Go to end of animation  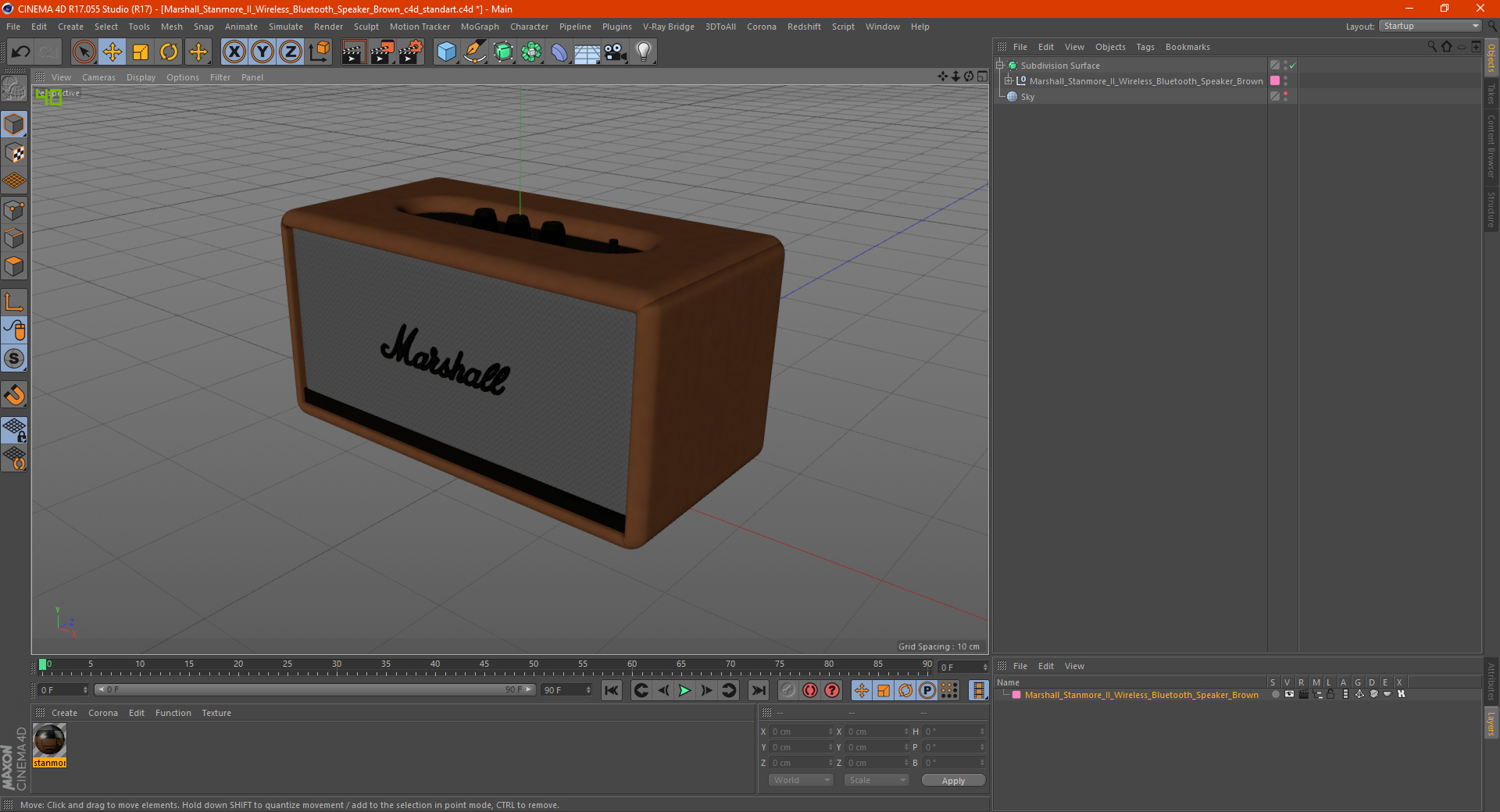pos(758,690)
